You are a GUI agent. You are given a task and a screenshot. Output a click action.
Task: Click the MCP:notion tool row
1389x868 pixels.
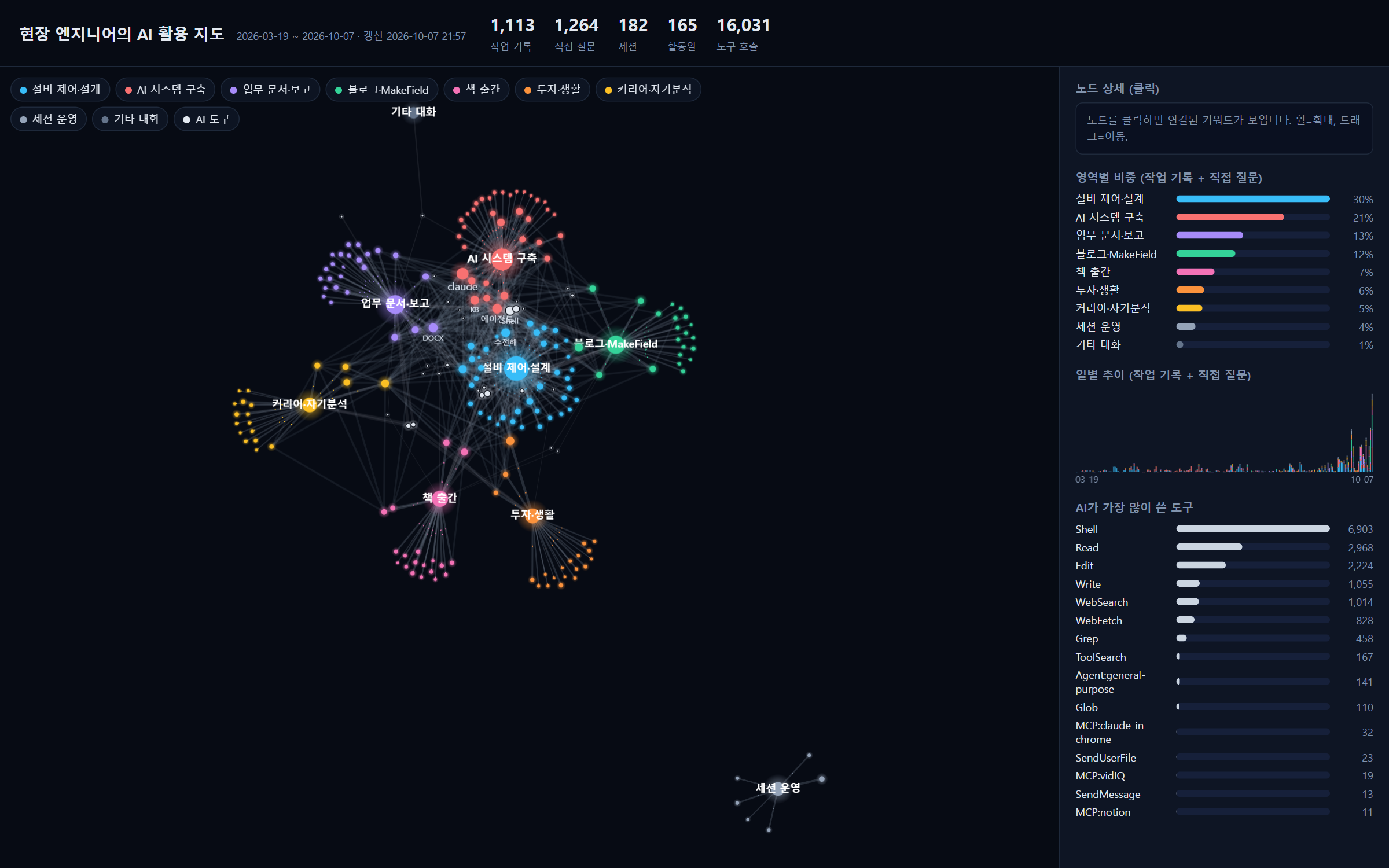point(1224,812)
